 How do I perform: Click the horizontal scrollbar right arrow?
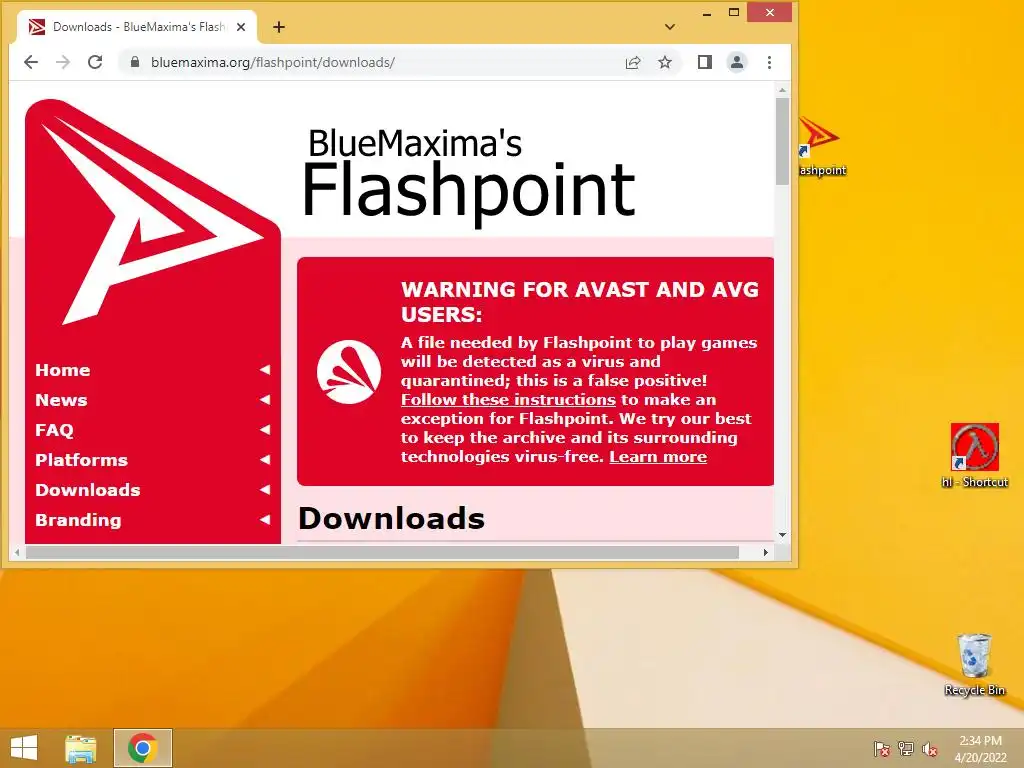pos(765,552)
